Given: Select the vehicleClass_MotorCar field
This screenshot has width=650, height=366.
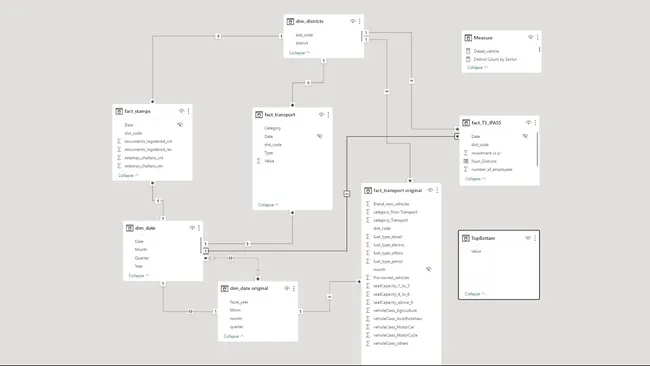Looking at the screenshot, I should [x=393, y=327].
